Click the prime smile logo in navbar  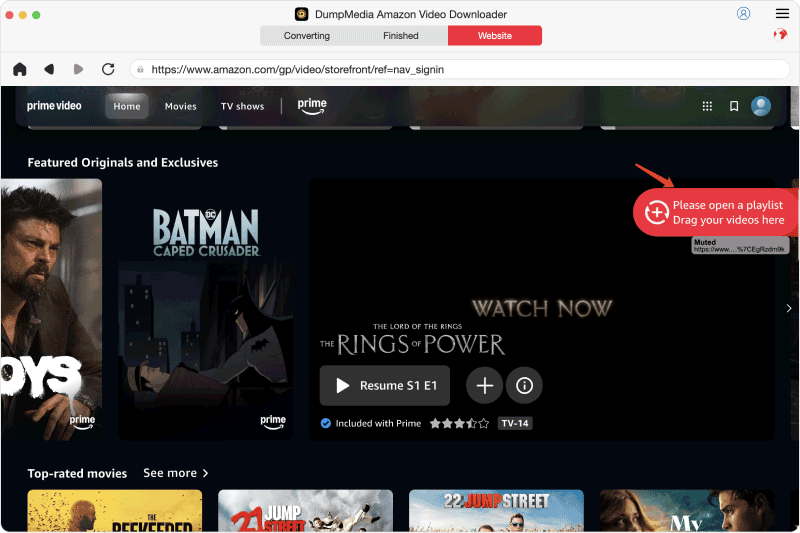(x=312, y=106)
